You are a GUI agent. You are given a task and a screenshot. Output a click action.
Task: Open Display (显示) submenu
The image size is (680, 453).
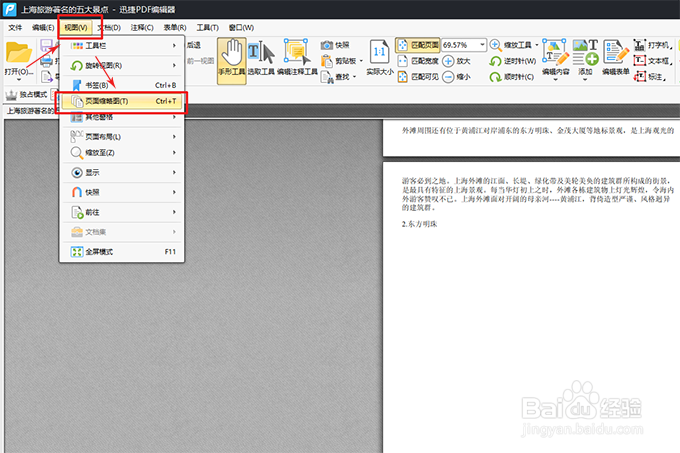click(122, 173)
